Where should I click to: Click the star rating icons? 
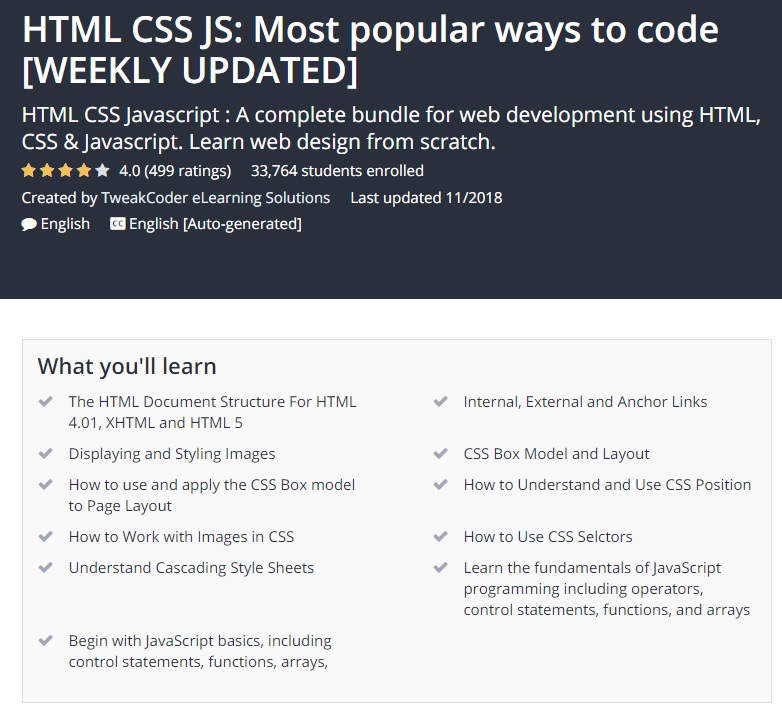(x=65, y=171)
